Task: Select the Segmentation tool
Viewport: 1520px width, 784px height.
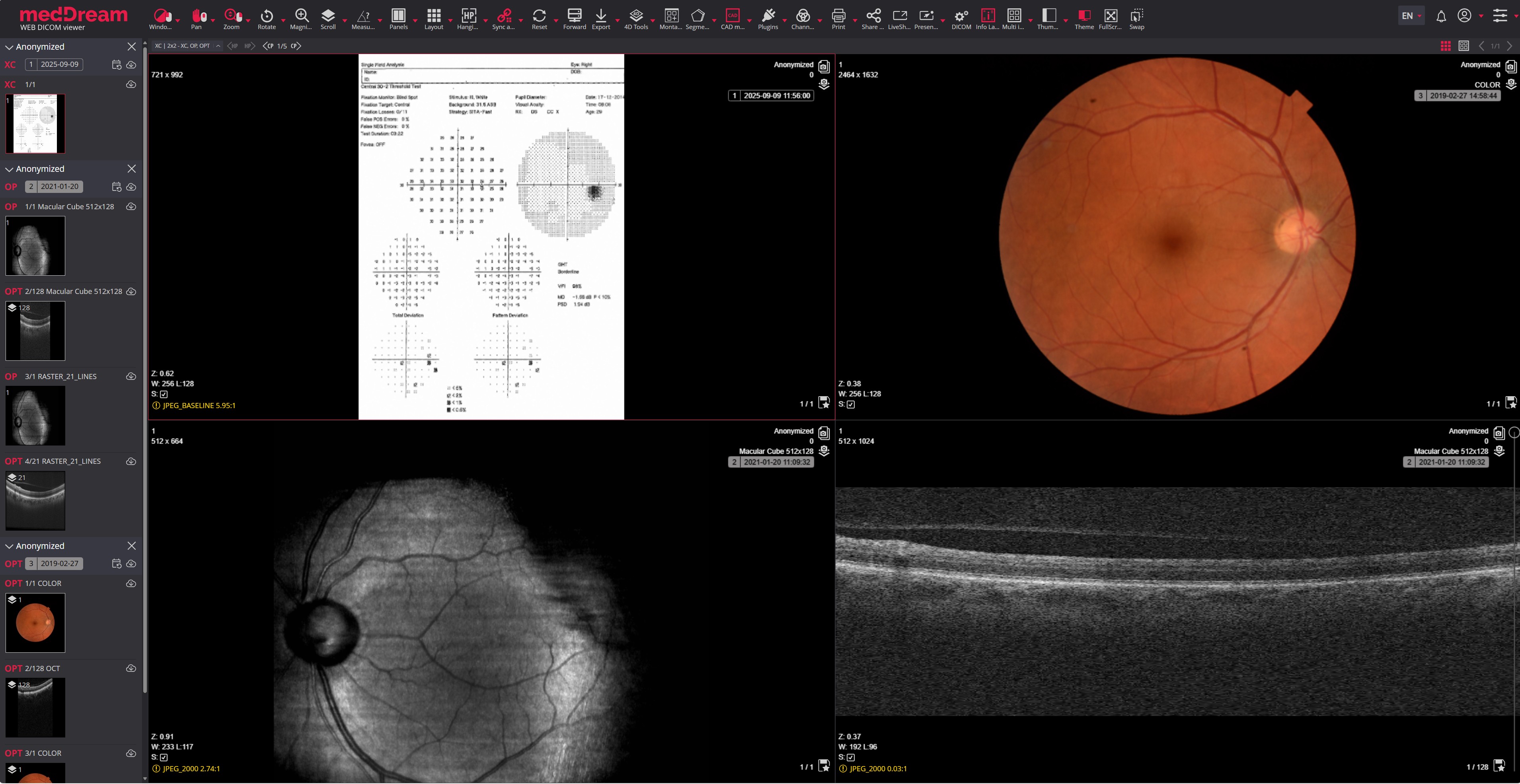Action: click(698, 19)
